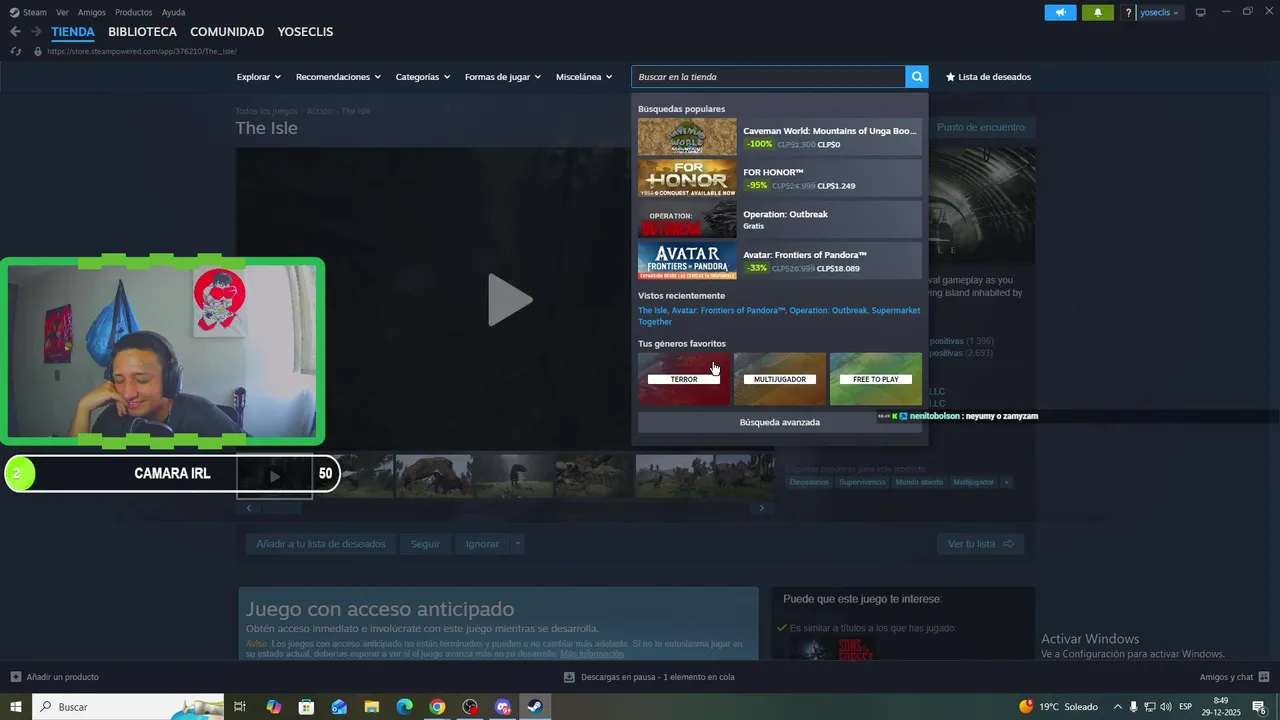Image resolution: width=1280 pixels, height=720 pixels.
Task: Slide screenshot strip right with arrow
Action: click(762, 508)
